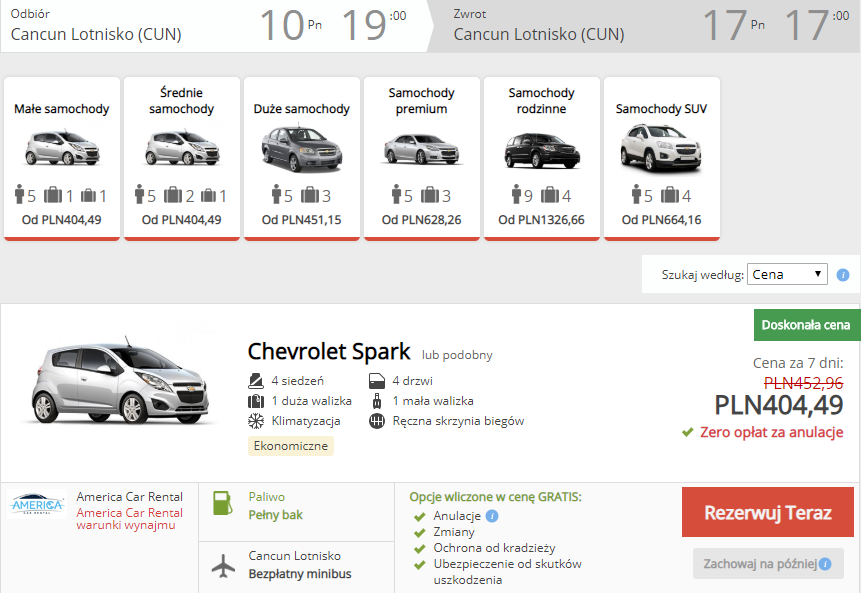Viewport: 861px width, 593px height.
Task: Click the seat icon beside 4 siedzeń
Action: click(256, 381)
